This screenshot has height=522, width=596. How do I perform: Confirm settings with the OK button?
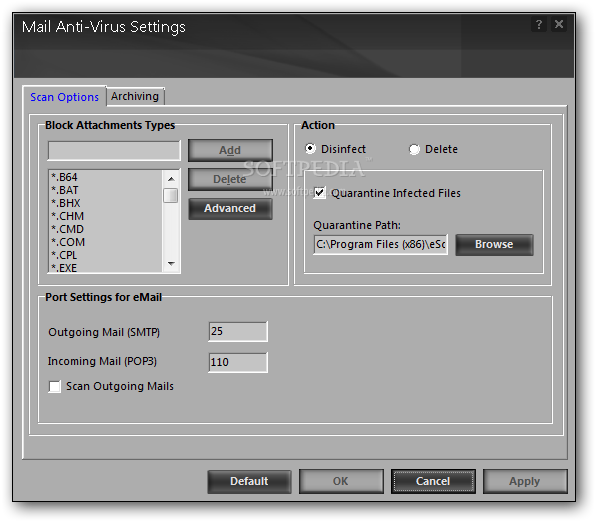pos(341,481)
